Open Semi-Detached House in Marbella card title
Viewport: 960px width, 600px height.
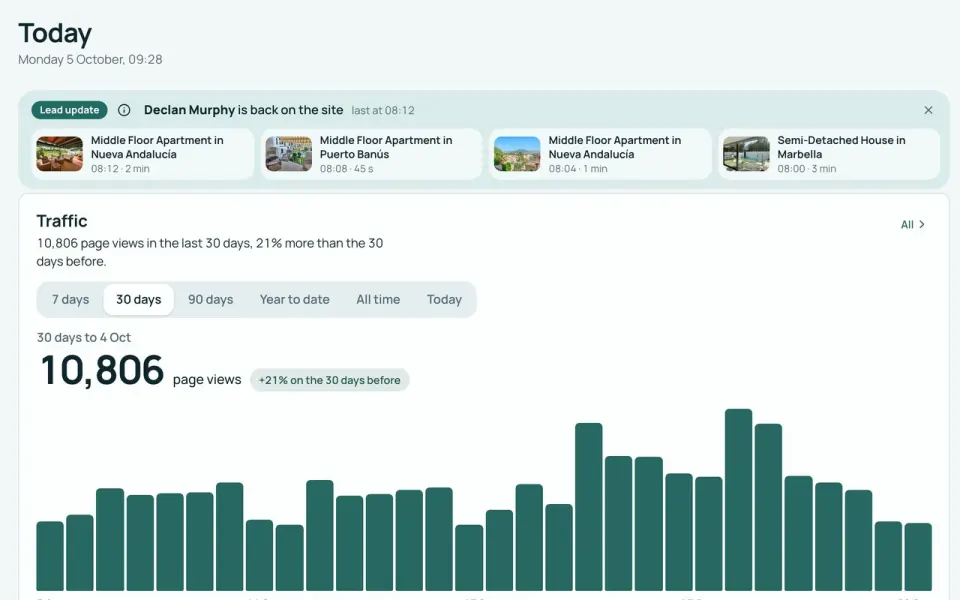[x=841, y=147]
